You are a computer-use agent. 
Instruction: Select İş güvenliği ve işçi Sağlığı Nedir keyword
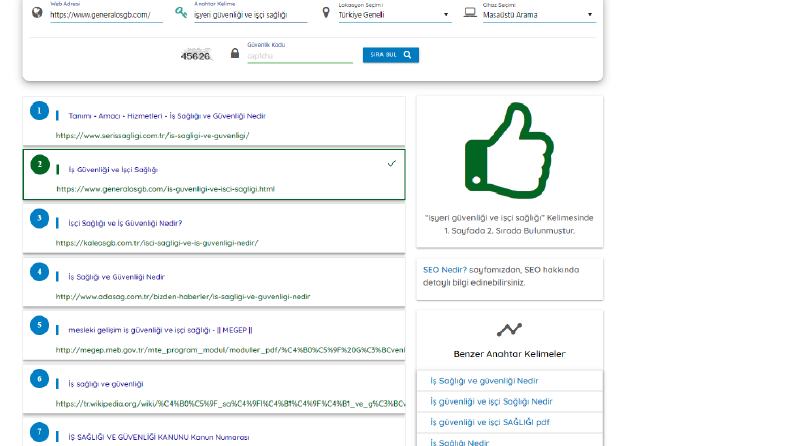(491, 402)
